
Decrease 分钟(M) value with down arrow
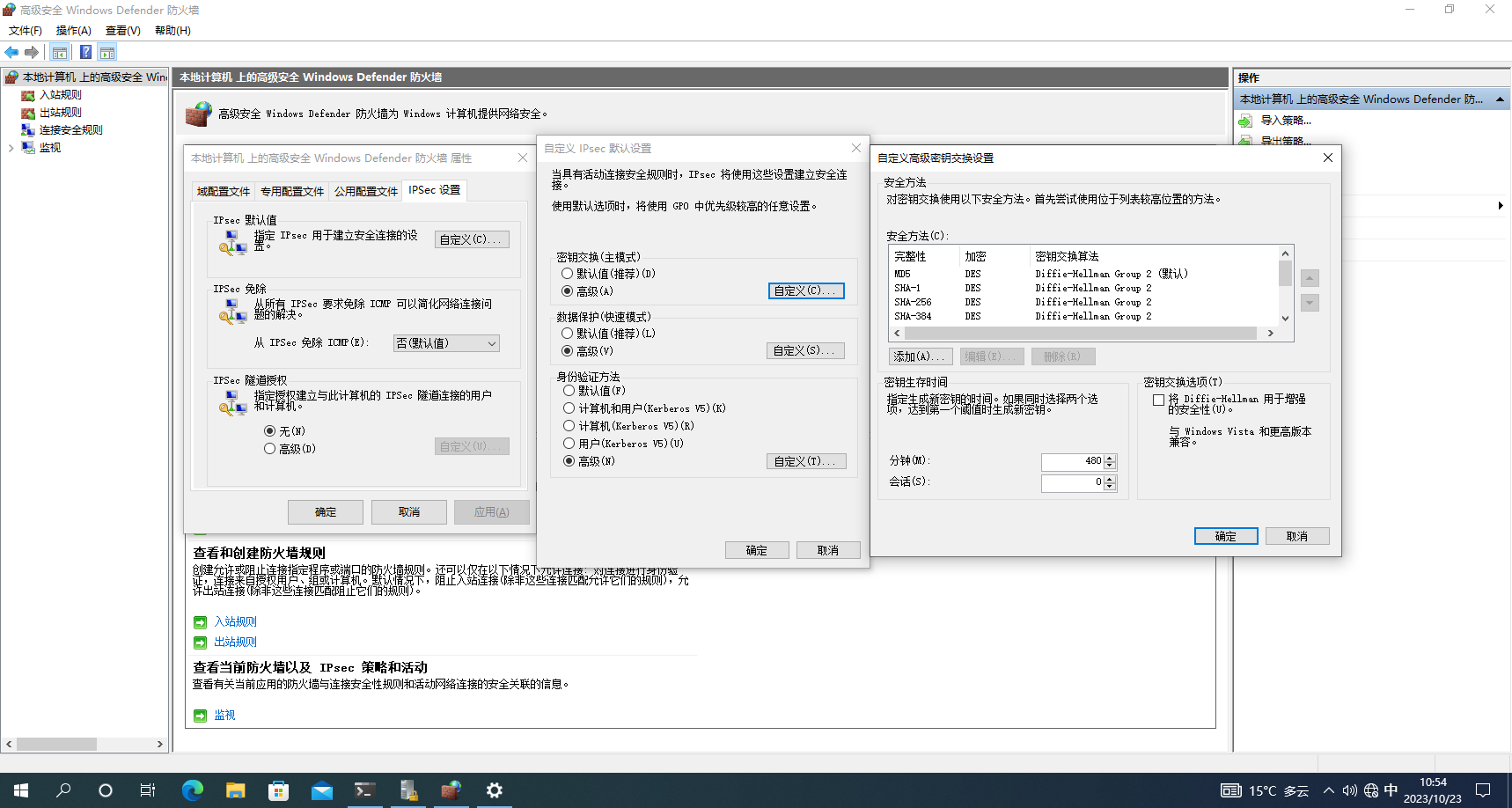[1110, 466]
